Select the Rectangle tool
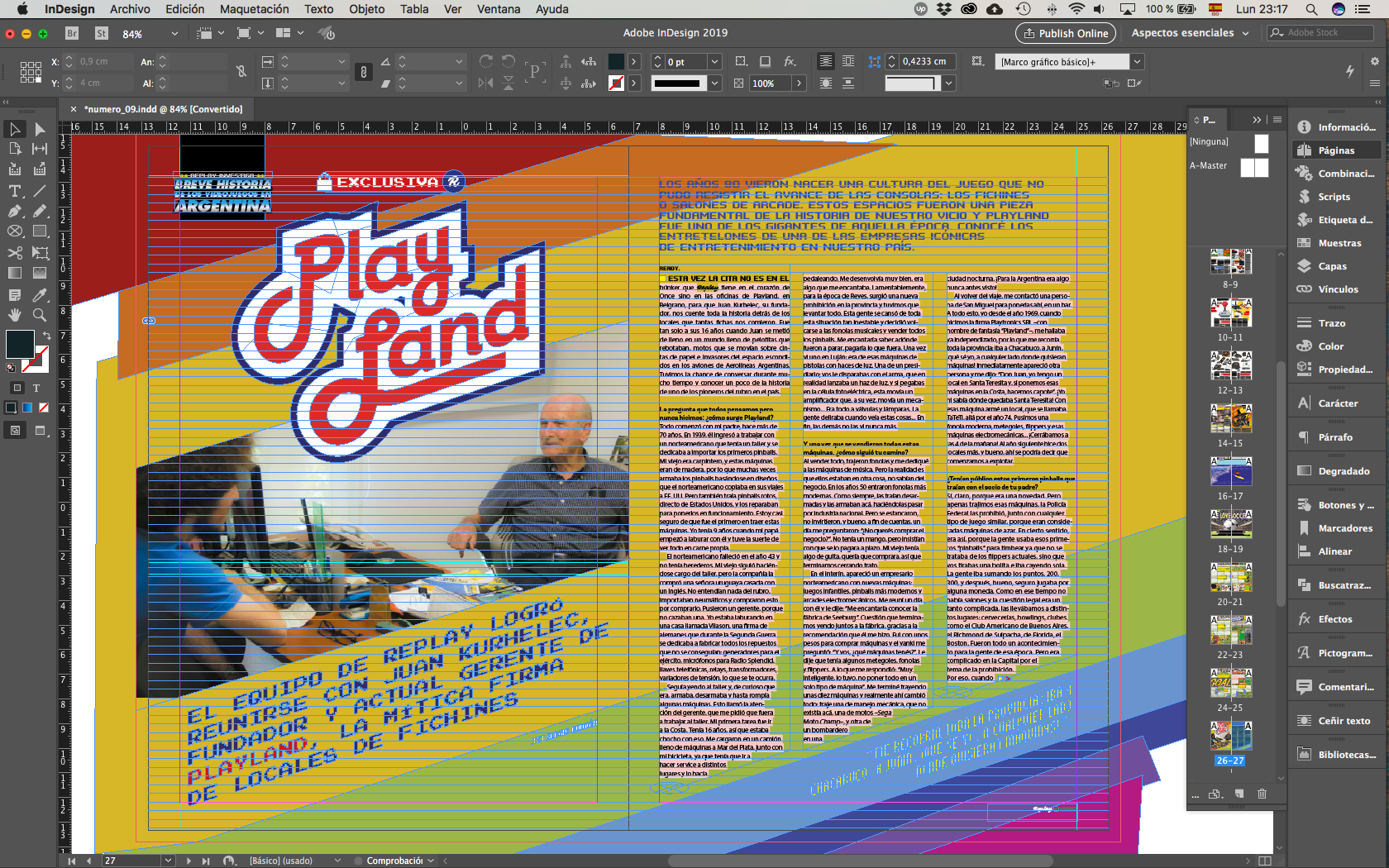 click(39, 231)
